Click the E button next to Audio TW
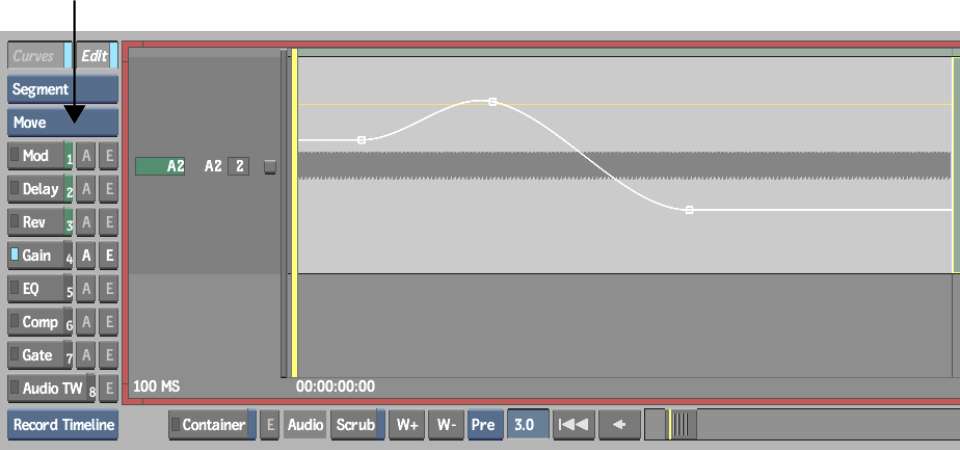 (x=108, y=388)
